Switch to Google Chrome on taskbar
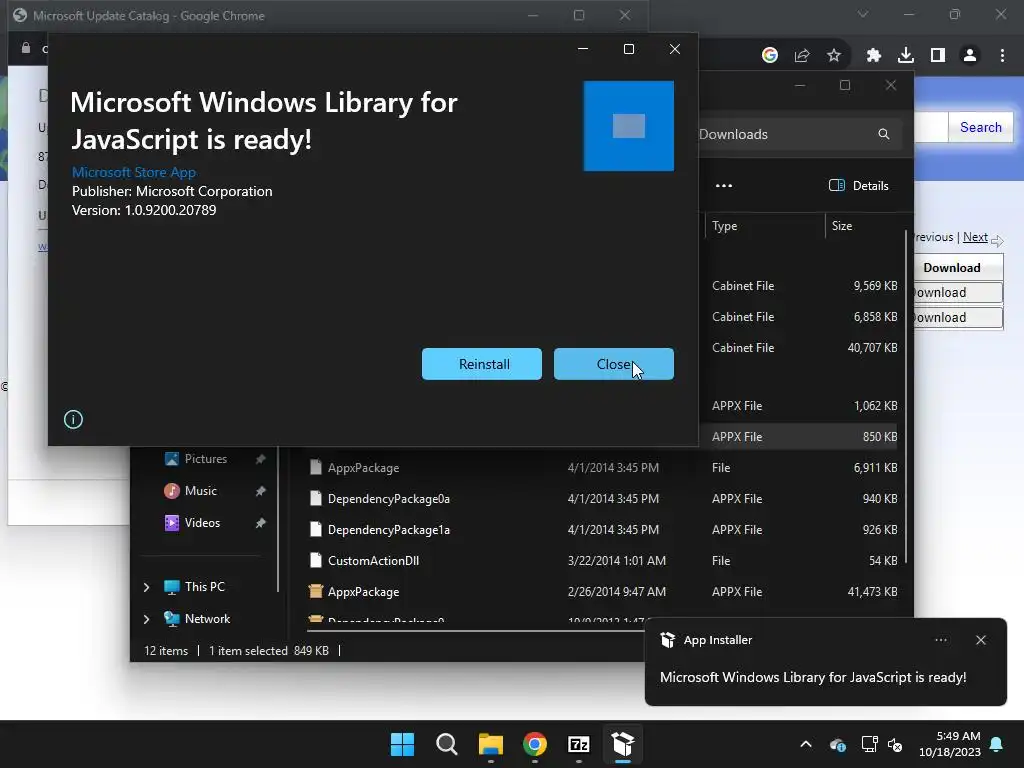The height and width of the screenshot is (768, 1024). pyautogui.click(x=535, y=744)
